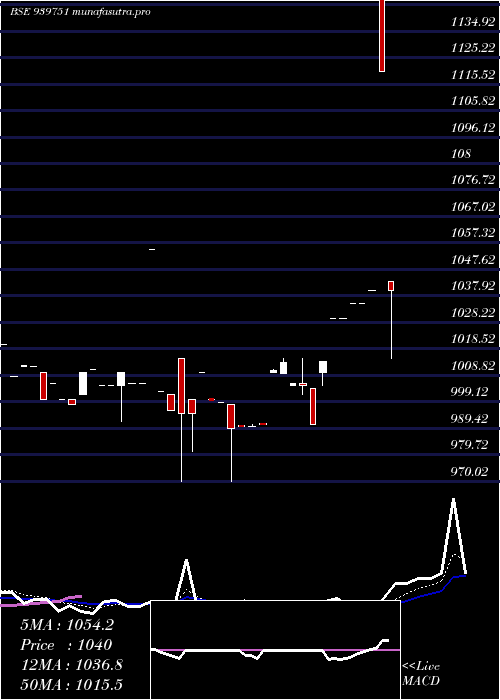Screen dimensions: 500x700
Task: Click the BSE 989751 munafasutra.pro title text
Action: coord(80,12)
